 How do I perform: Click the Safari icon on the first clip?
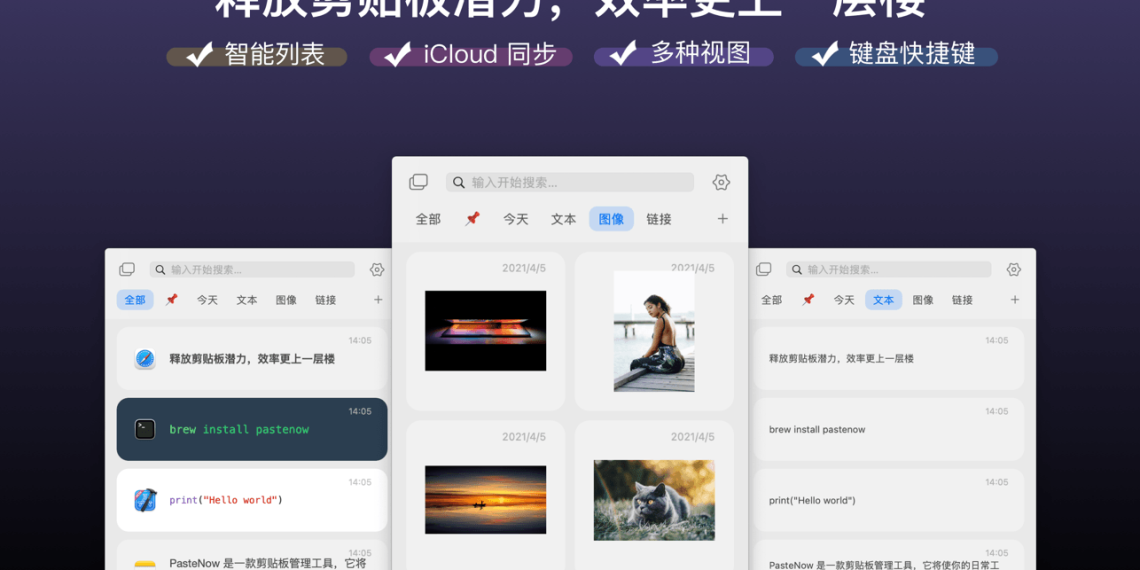[145, 359]
